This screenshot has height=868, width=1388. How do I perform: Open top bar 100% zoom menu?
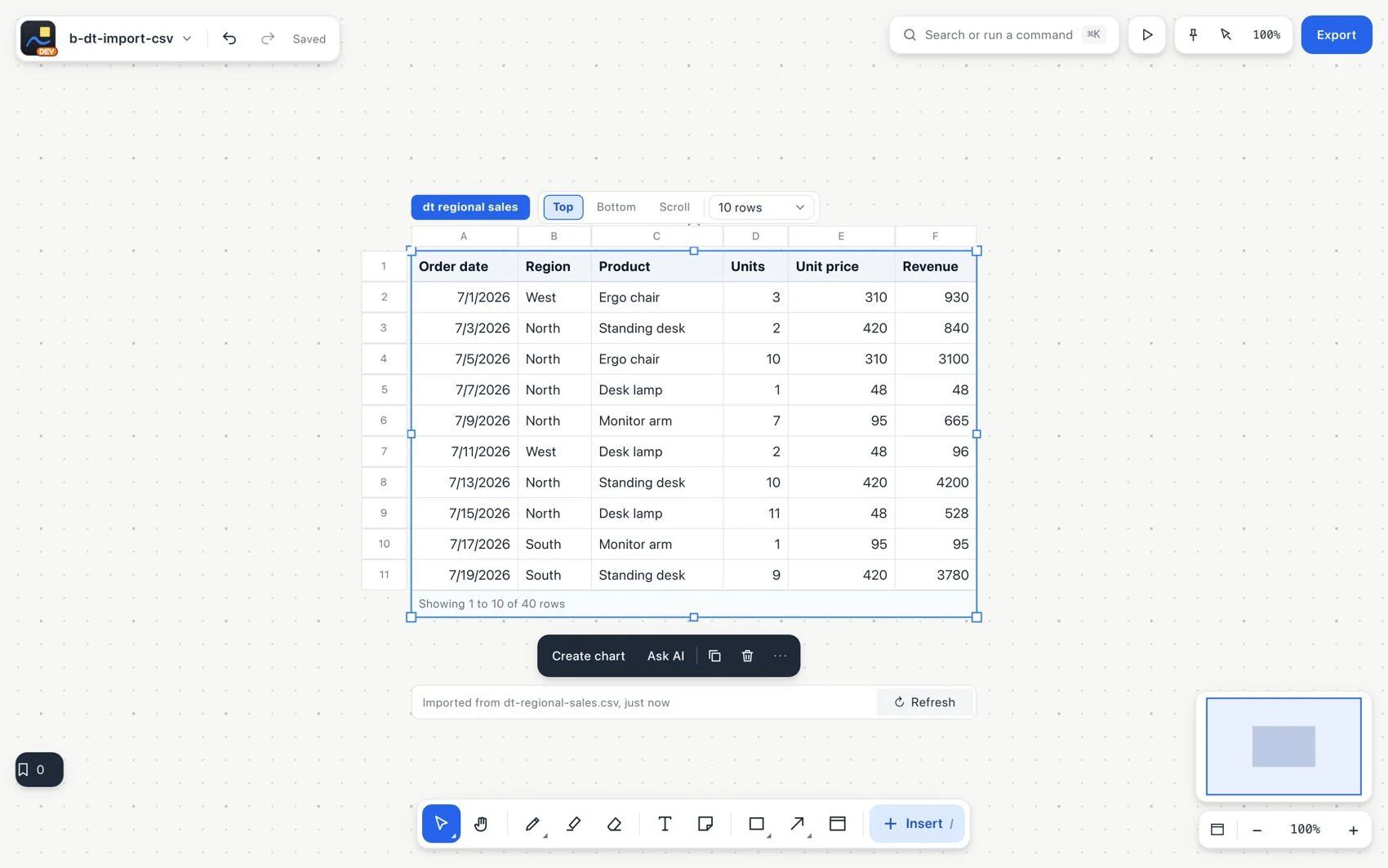coord(1266,34)
